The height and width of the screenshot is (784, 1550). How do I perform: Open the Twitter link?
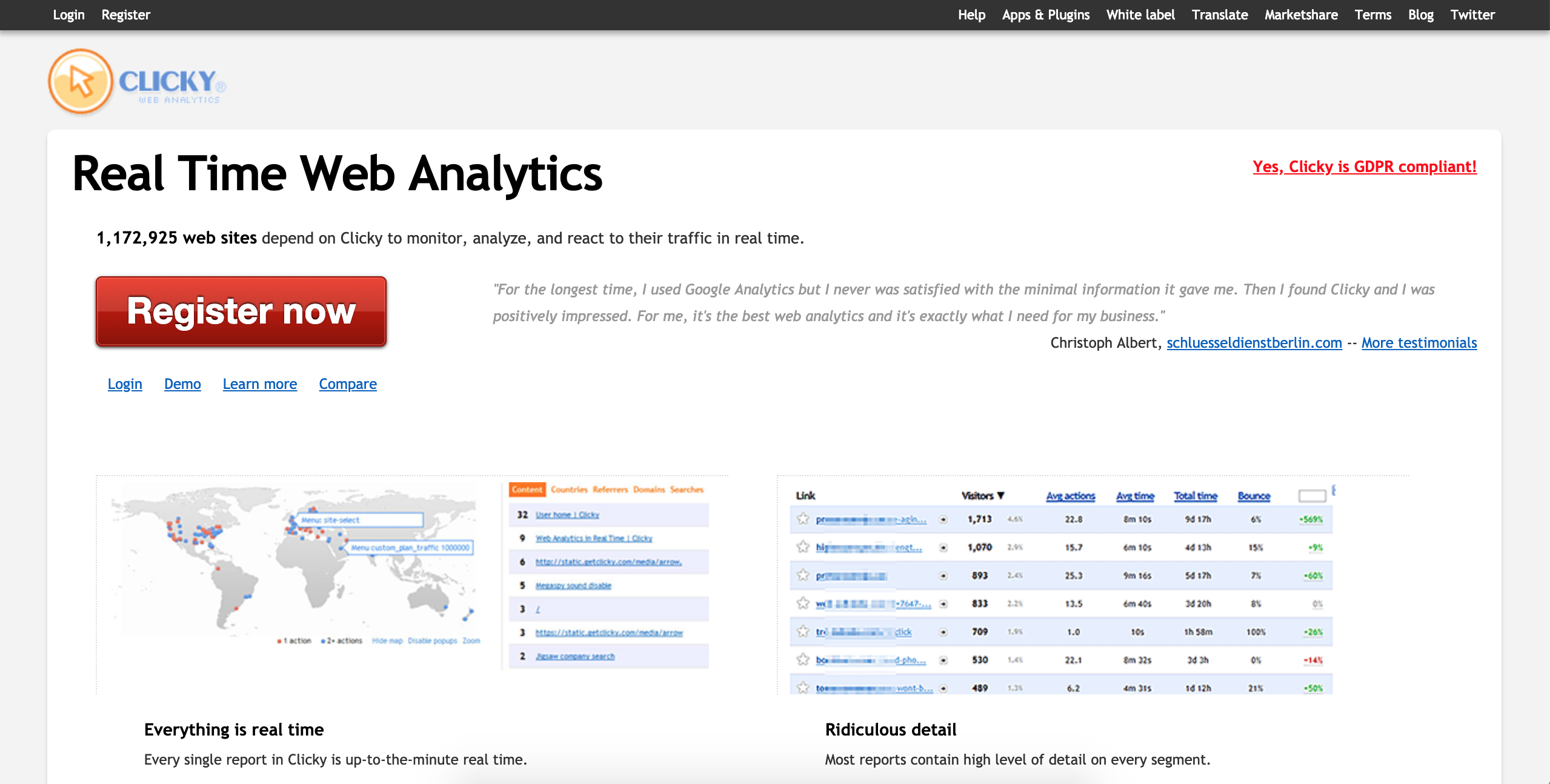pyautogui.click(x=1472, y=15)
